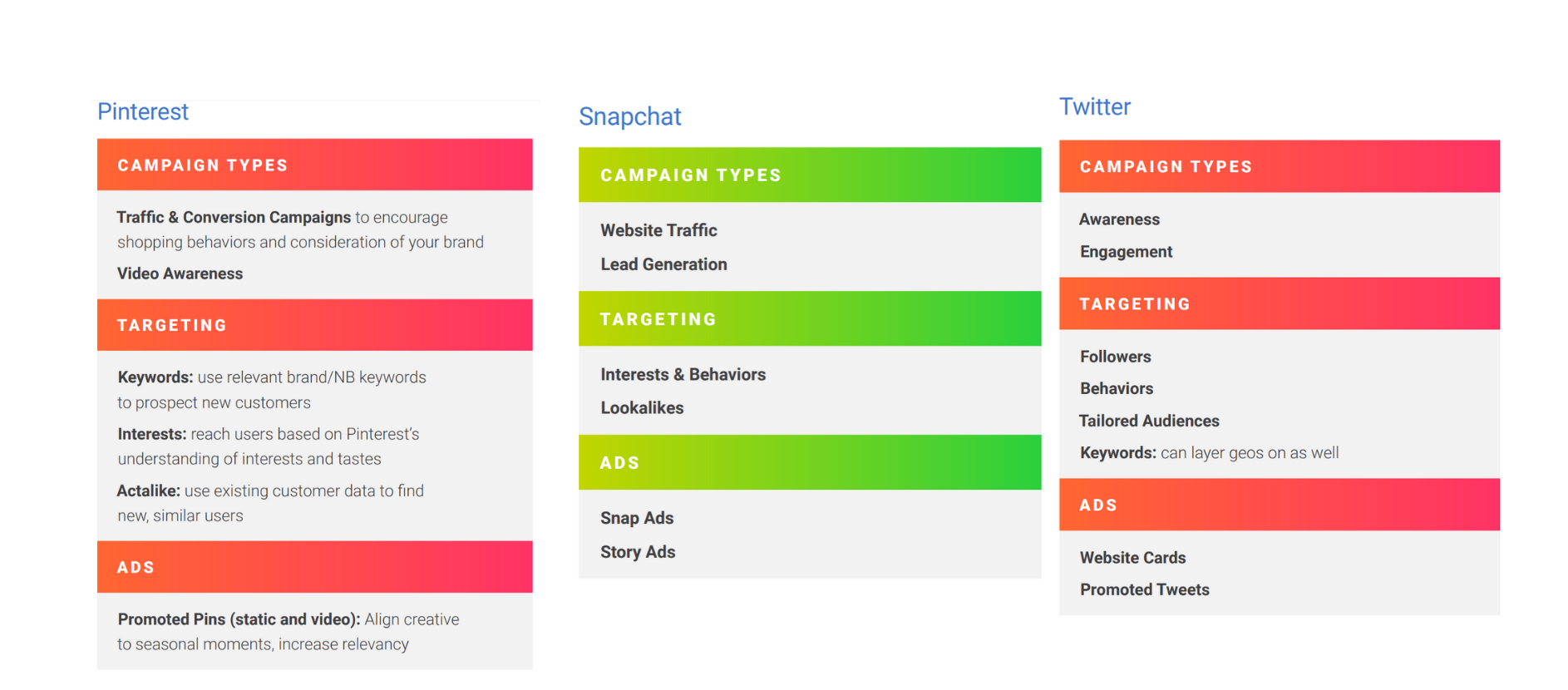Viewport: 1568px width, 690px height.
Task: Select Pinterest CAMPAIGN TYPES banner
Action: click(x=314, y=165)
